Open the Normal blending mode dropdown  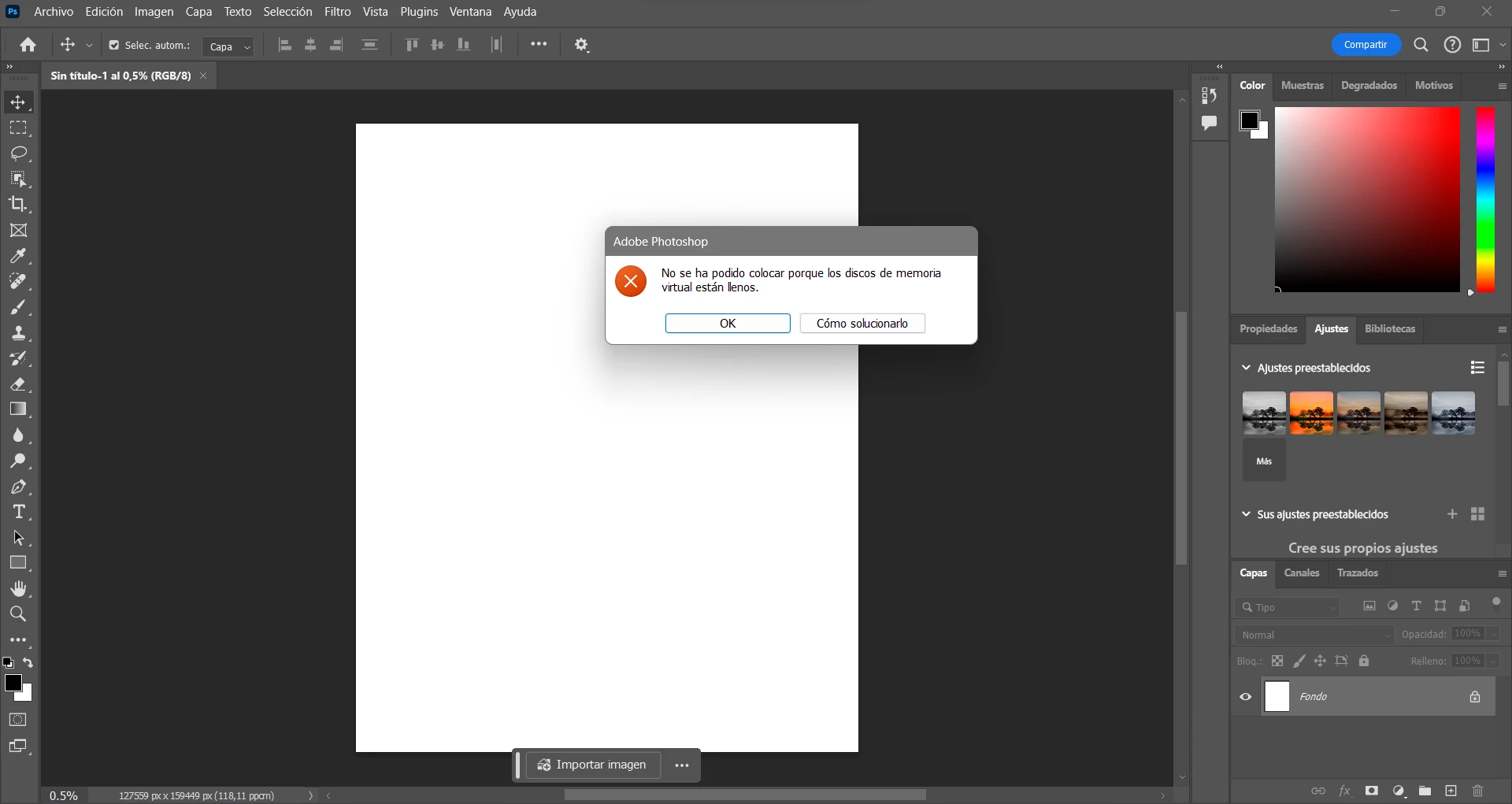point(1314,635)
